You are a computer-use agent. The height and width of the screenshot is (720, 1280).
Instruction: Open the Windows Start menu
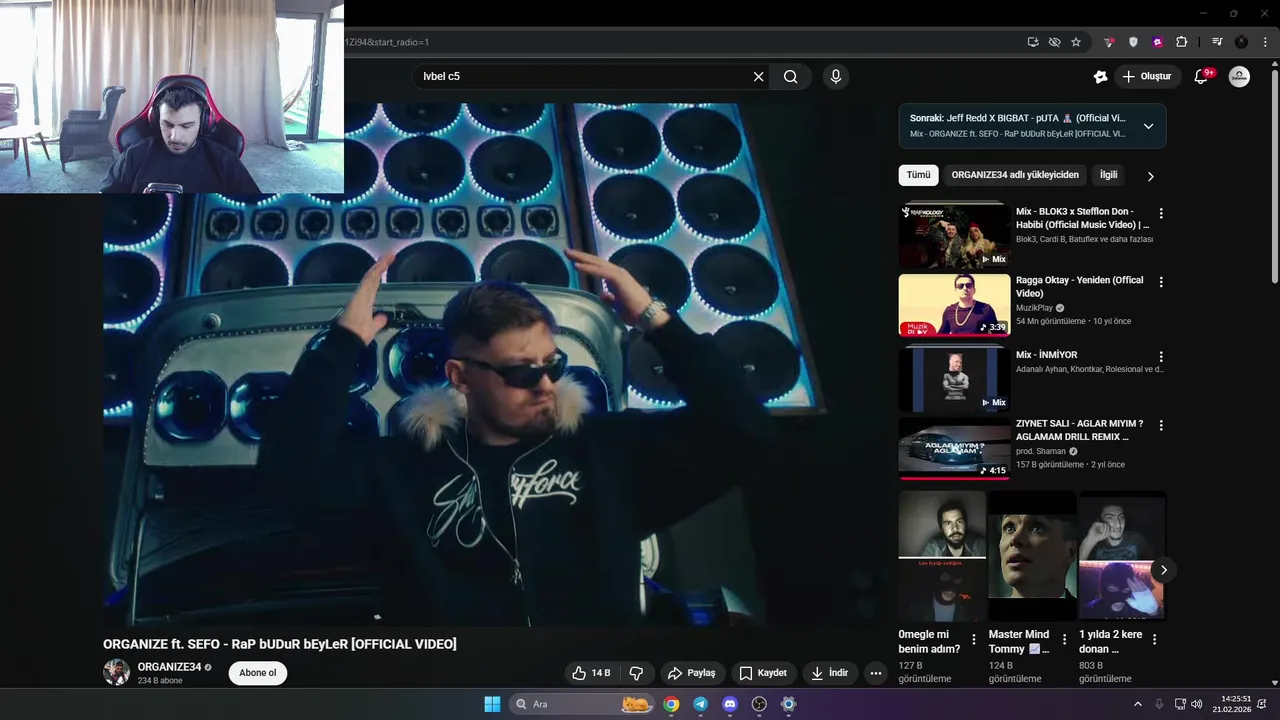pos(492,704)
